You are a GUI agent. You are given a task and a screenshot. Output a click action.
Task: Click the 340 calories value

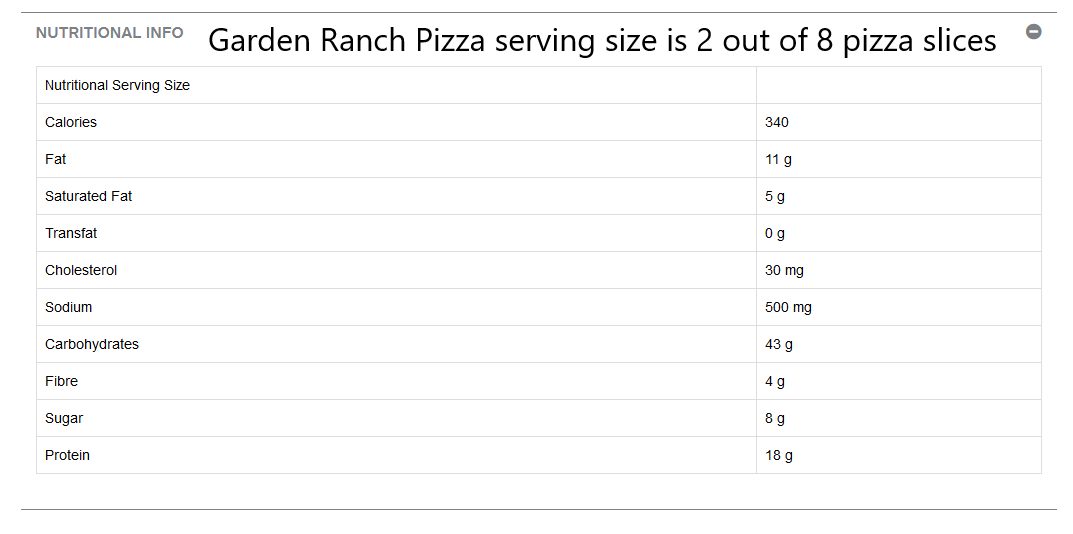pos(777,123)
